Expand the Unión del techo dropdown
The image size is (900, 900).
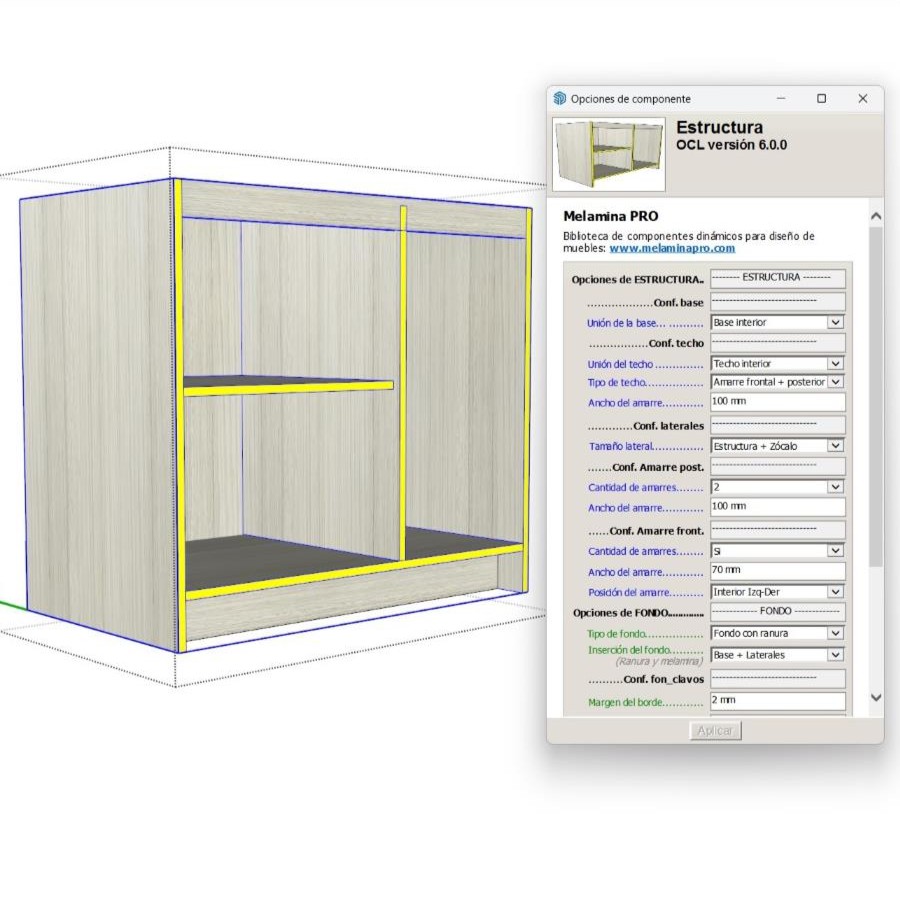point(777,364)
